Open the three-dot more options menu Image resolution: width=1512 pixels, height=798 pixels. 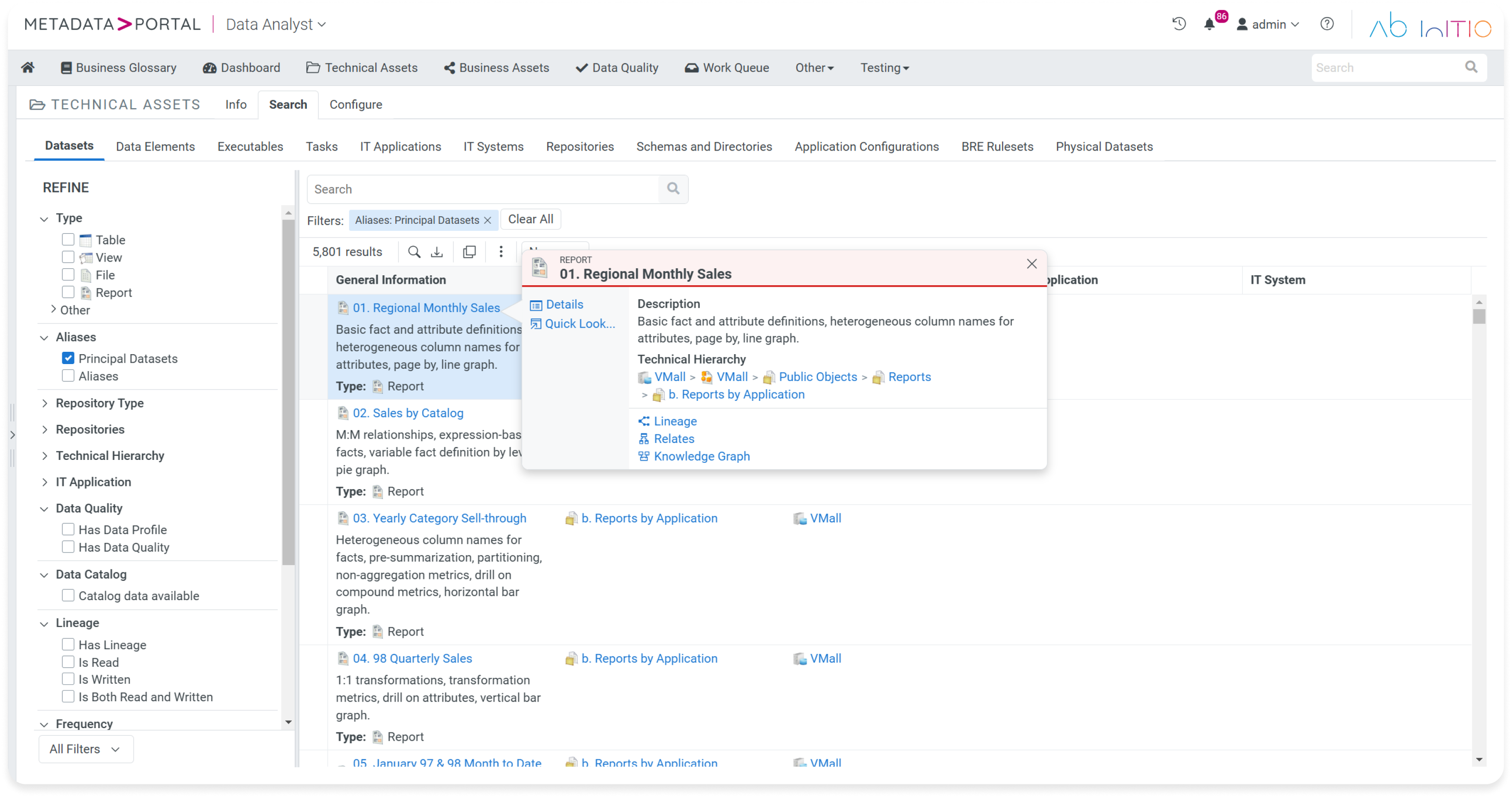(x=501, y=252)
